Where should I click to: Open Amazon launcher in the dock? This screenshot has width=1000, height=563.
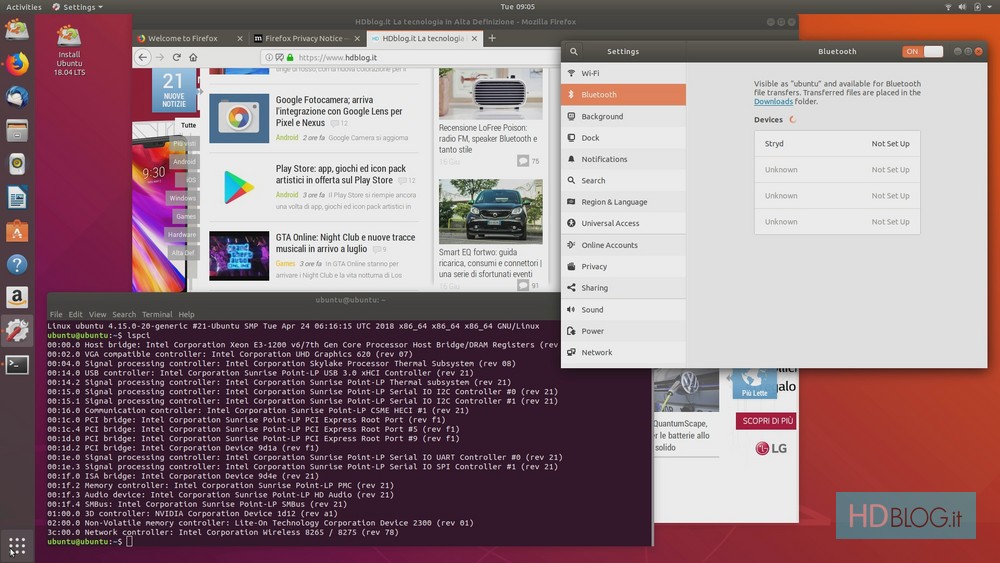[17, 297]
